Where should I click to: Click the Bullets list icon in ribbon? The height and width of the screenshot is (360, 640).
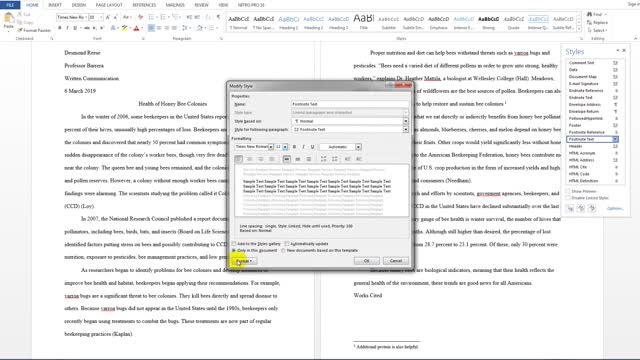(x=151, y=17)
